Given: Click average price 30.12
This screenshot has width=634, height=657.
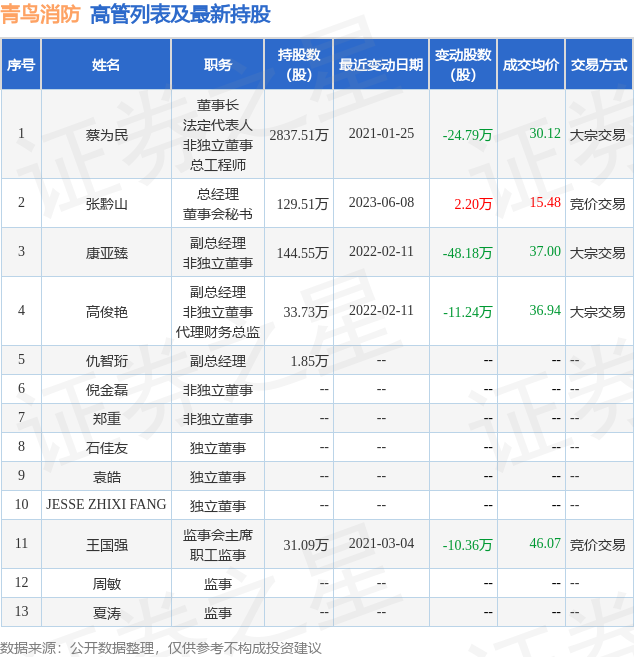Looking at the screenshot, I should 545,133.
